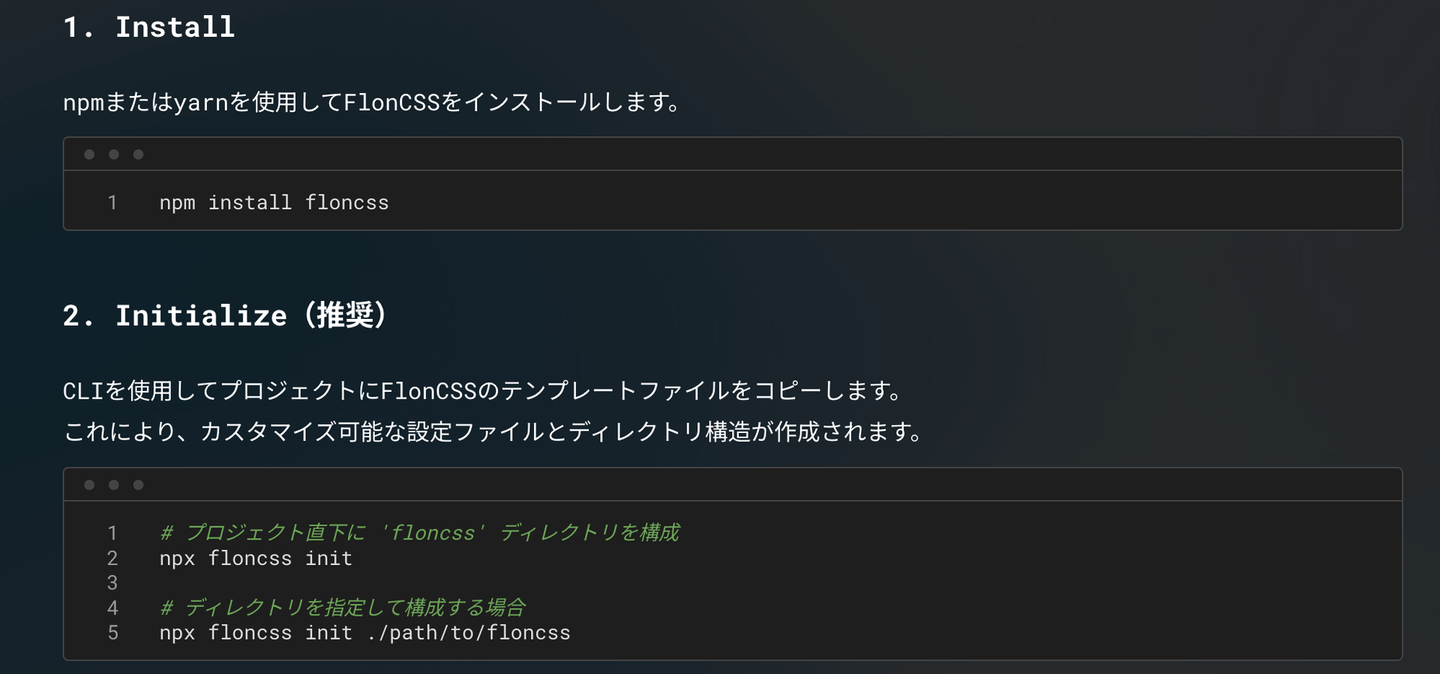Click the third window dot of the Initialize code block

click(138, 485)
